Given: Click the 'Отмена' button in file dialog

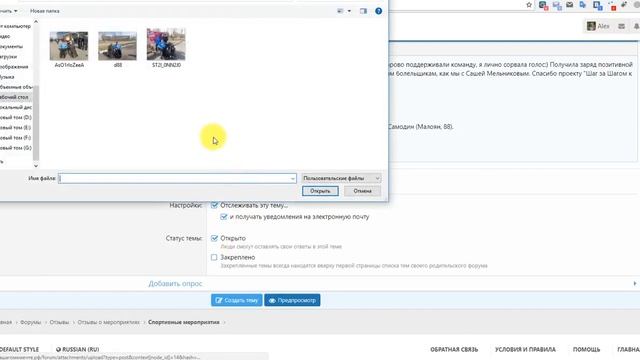Looking at the screenshot, I should [x=362, y=191].
